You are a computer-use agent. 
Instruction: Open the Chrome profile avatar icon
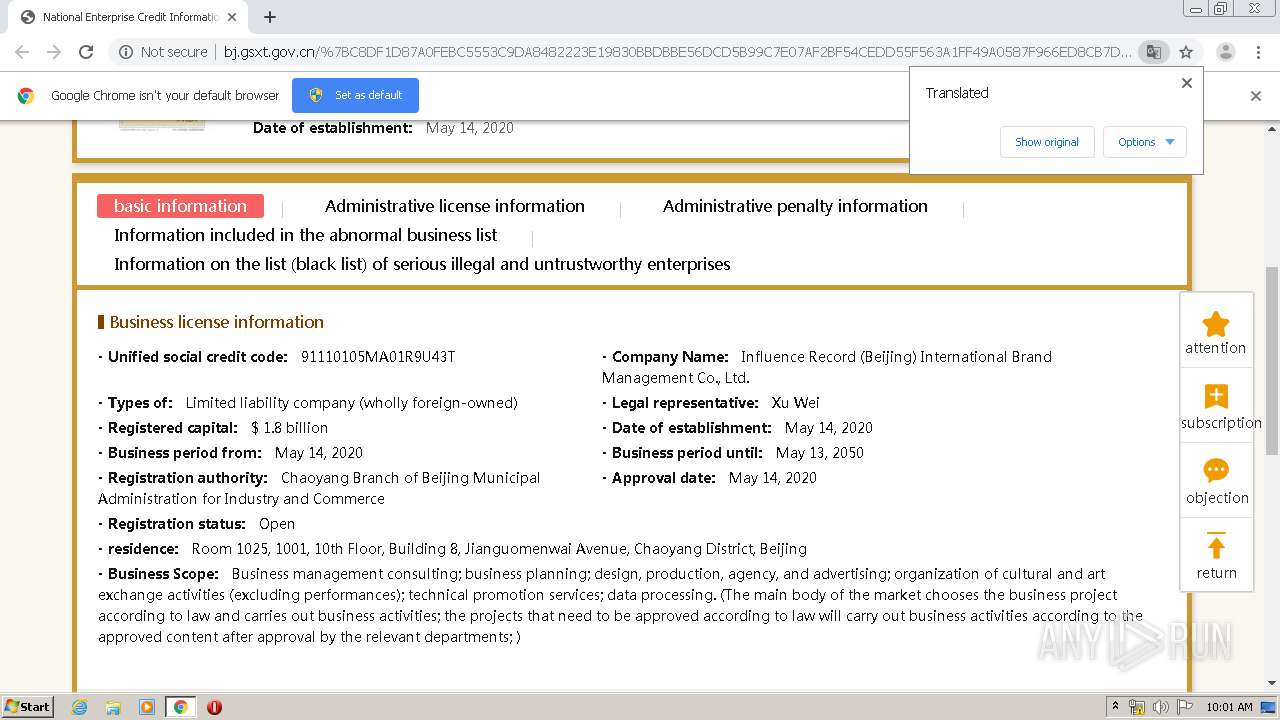[x=1225, y=52]
